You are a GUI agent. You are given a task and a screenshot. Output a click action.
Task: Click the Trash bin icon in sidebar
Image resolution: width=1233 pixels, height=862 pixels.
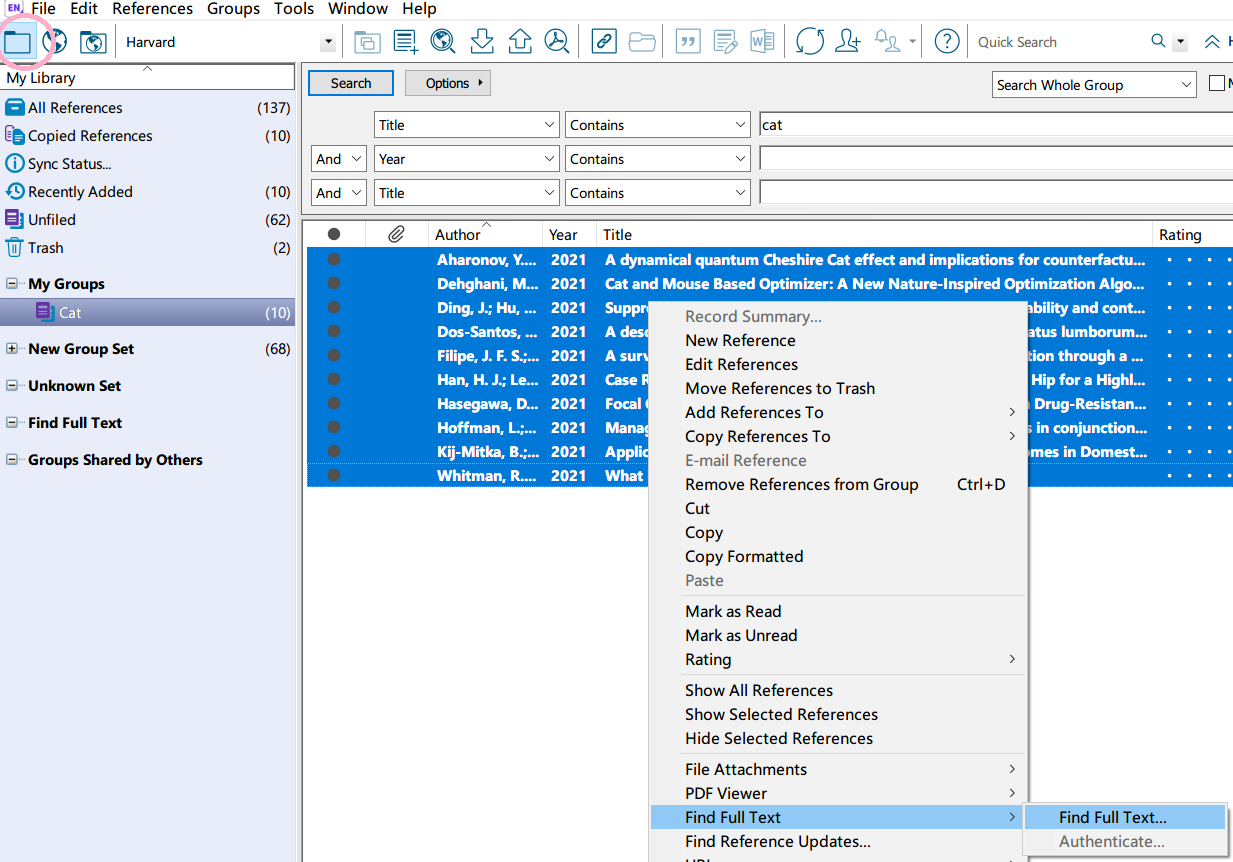click(x=14, y=248)
